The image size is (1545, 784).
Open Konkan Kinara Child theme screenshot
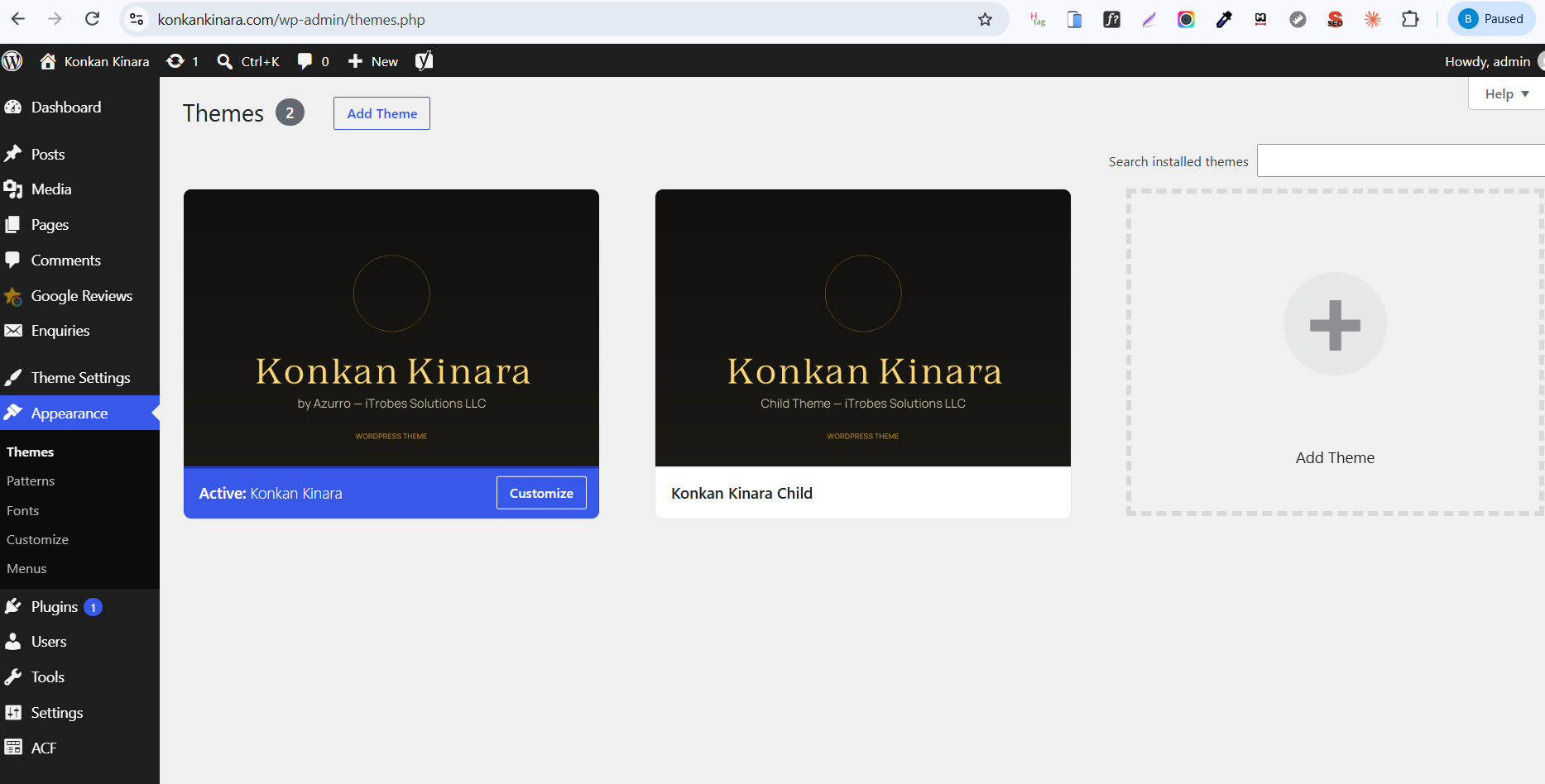pos(863,328)
